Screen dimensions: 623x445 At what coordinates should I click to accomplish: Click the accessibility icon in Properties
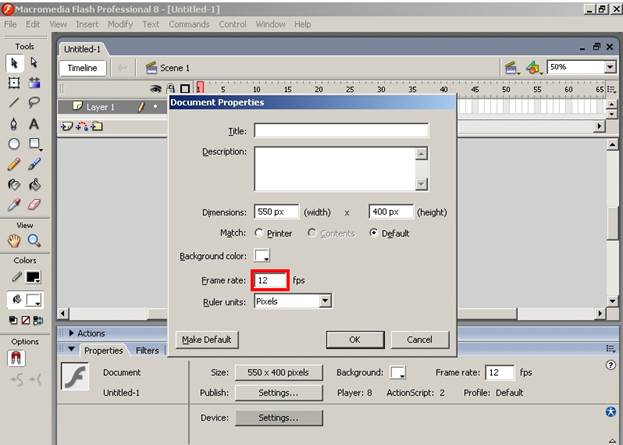[611, 412]
